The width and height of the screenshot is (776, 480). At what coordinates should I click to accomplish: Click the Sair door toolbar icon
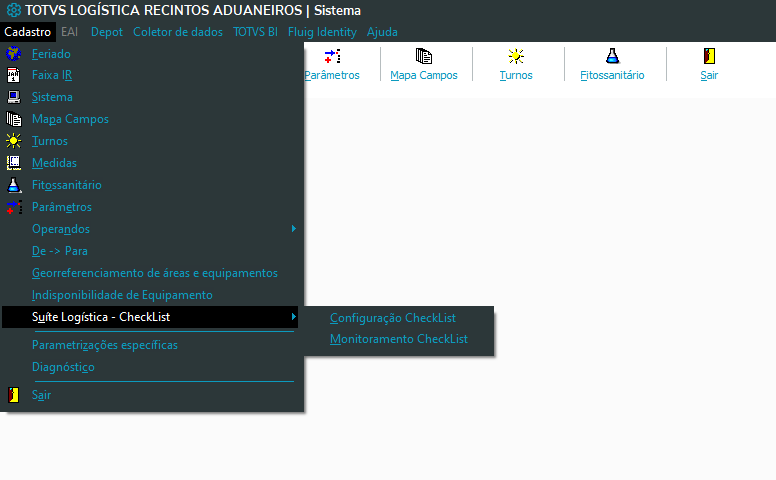(709, 56)
